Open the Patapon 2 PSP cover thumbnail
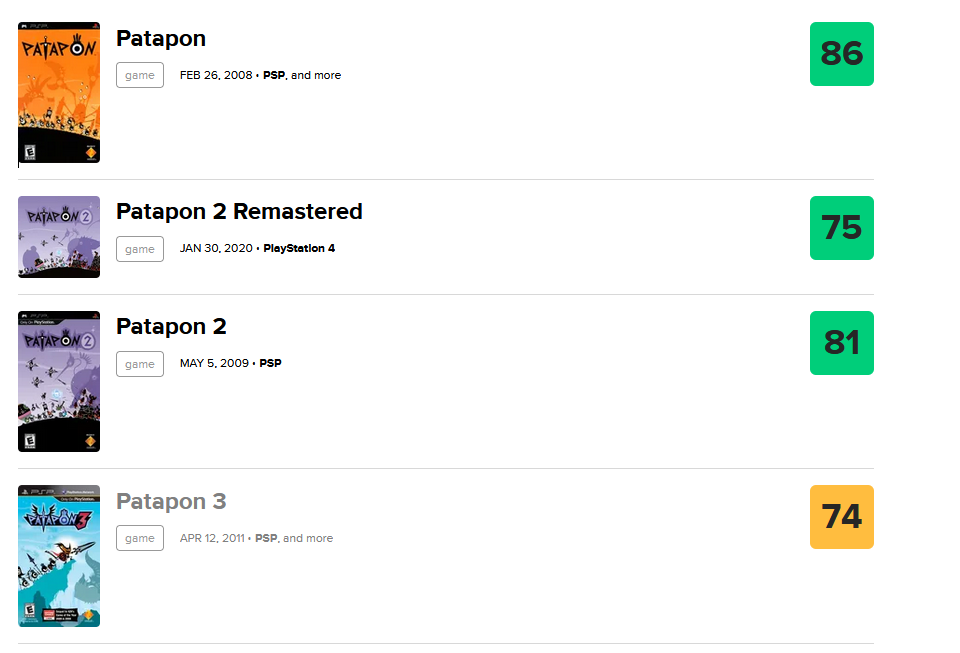The height and width of the screenshot is (653, 960). (59, 381)
